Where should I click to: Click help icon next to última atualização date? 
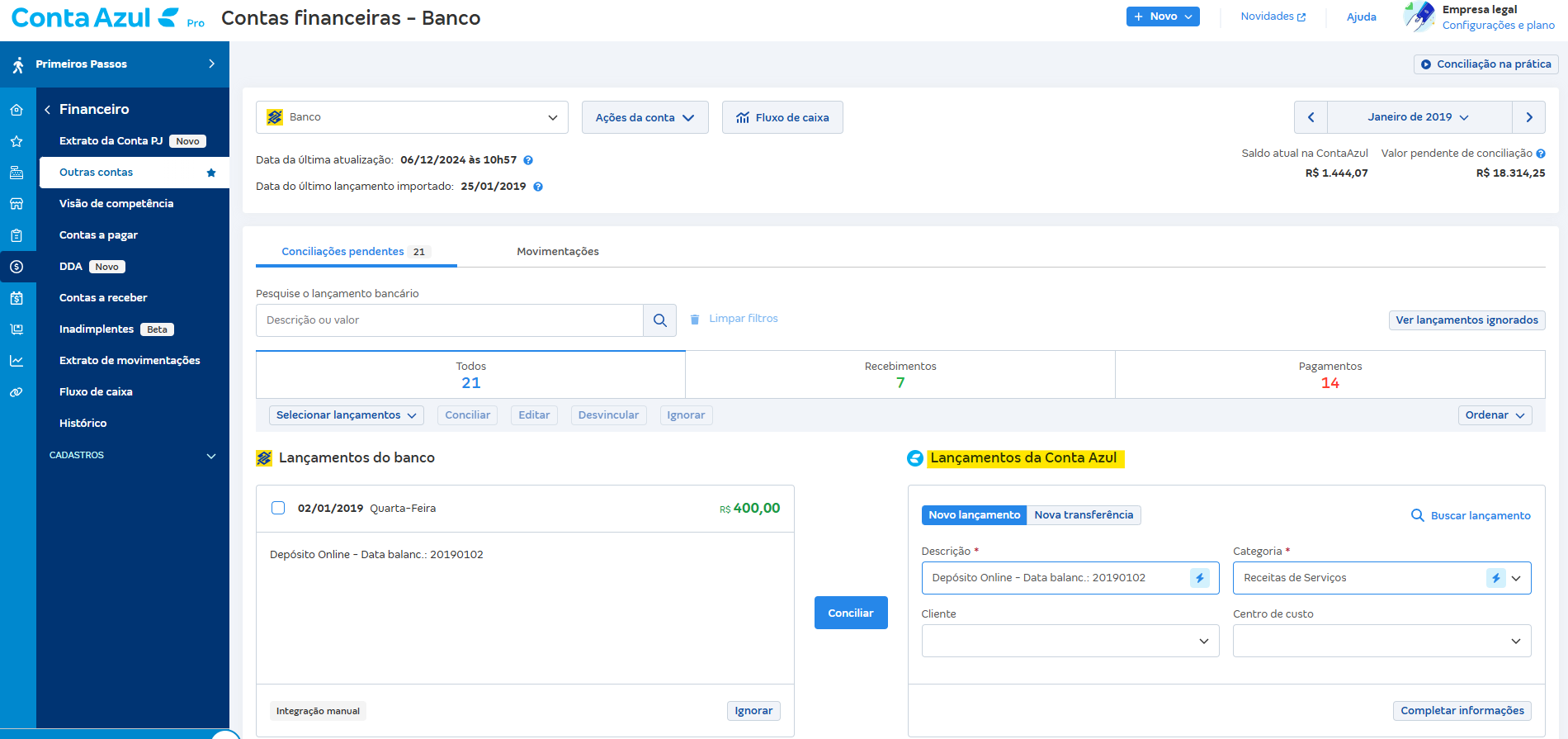coord(528,160)
